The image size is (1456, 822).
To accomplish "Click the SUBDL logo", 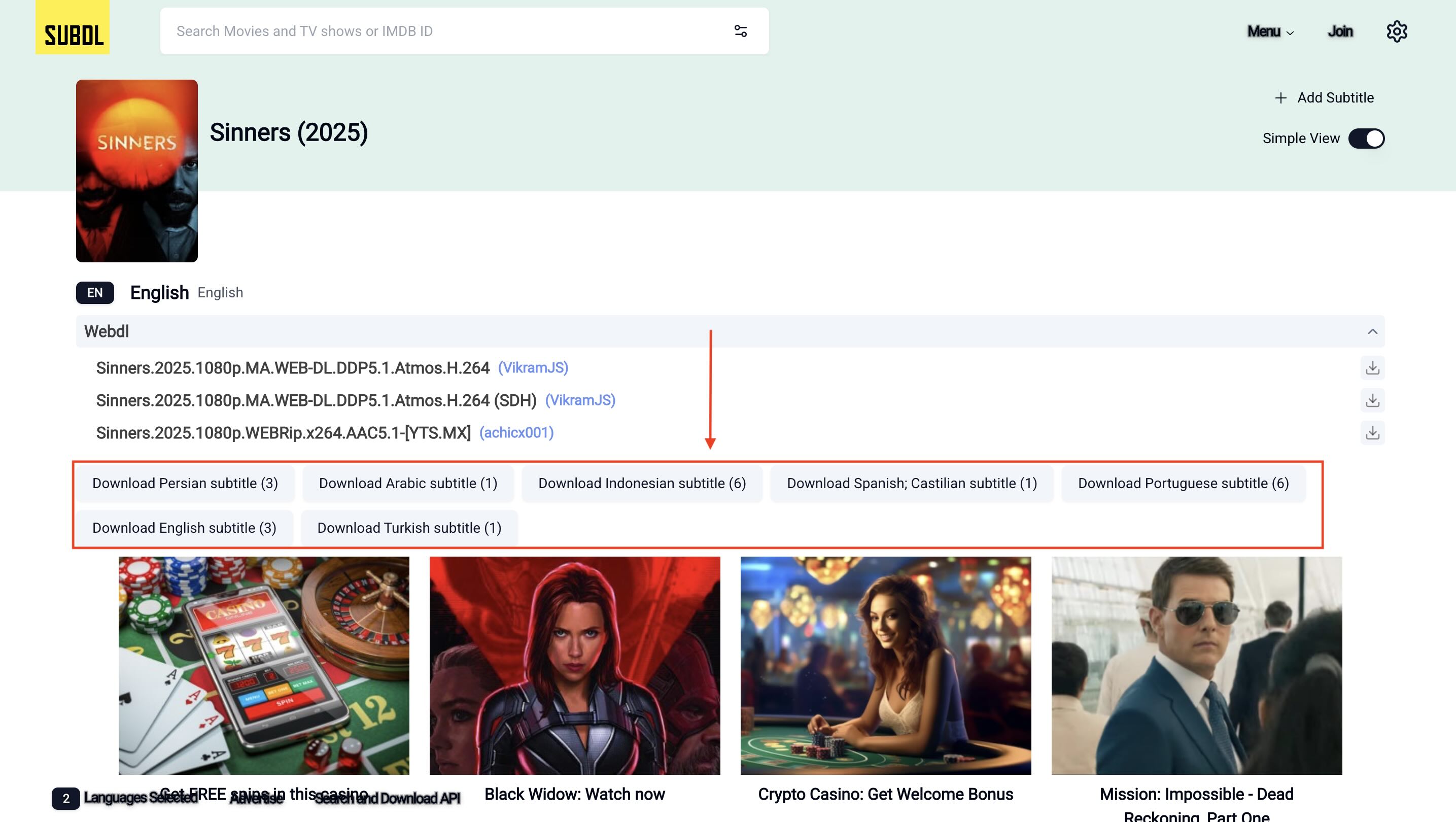I will pyautogui.click(x=73, y=27).
